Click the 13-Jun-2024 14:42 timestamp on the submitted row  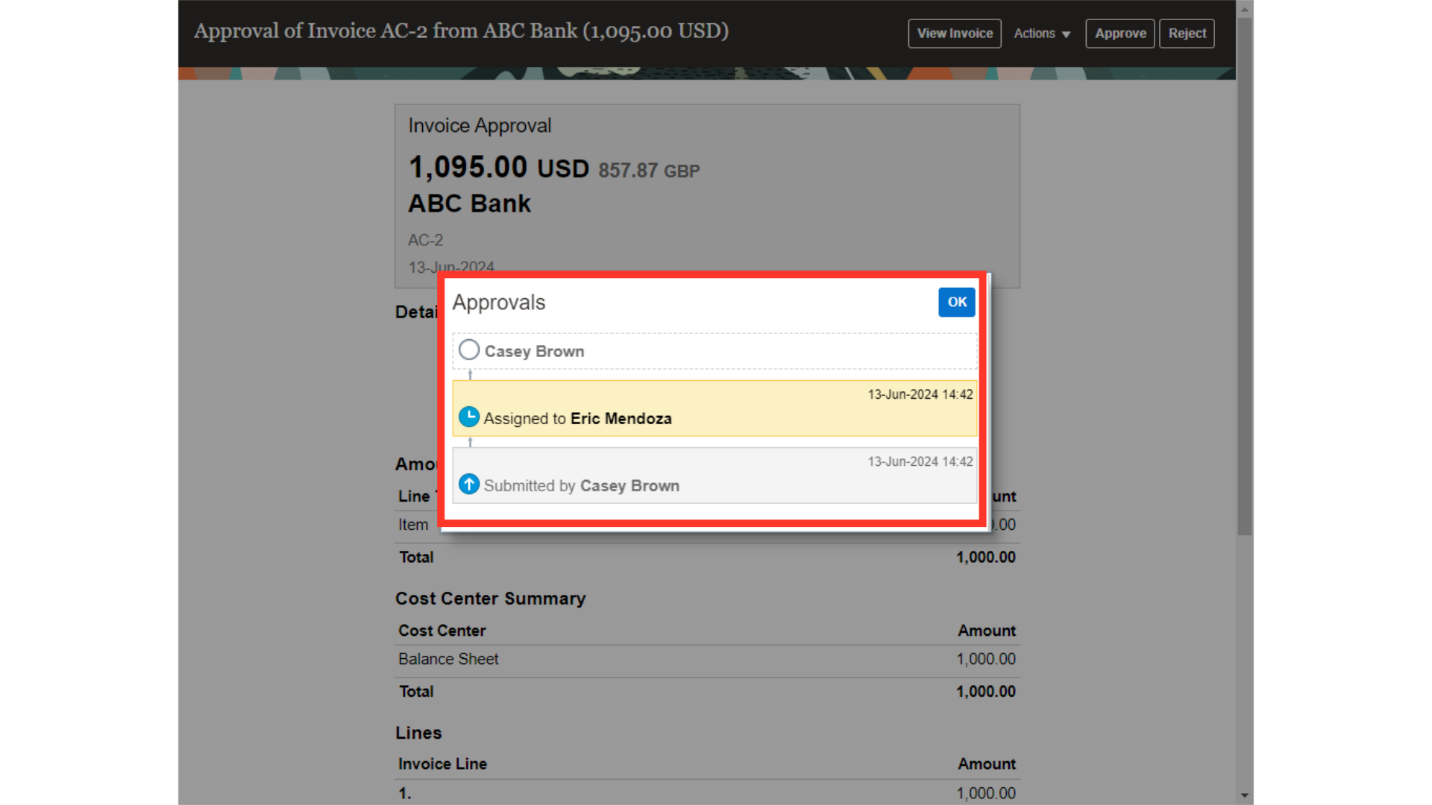[920, 461]
